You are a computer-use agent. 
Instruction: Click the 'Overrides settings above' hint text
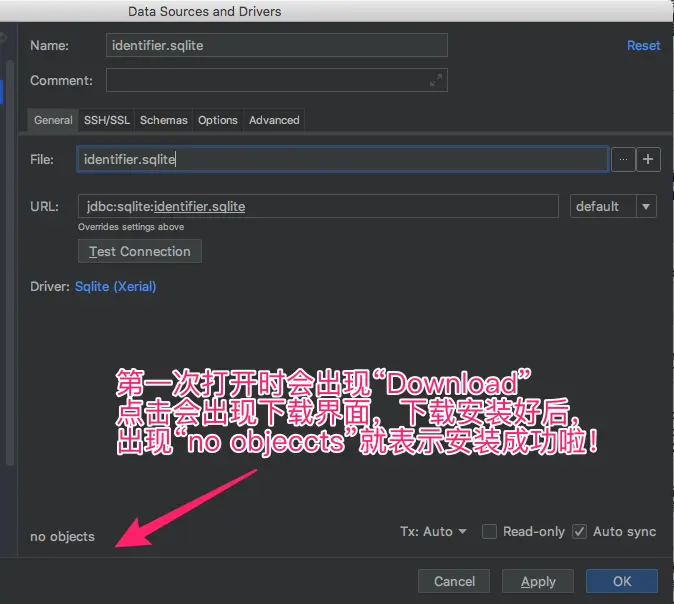(x=131, y=227)
